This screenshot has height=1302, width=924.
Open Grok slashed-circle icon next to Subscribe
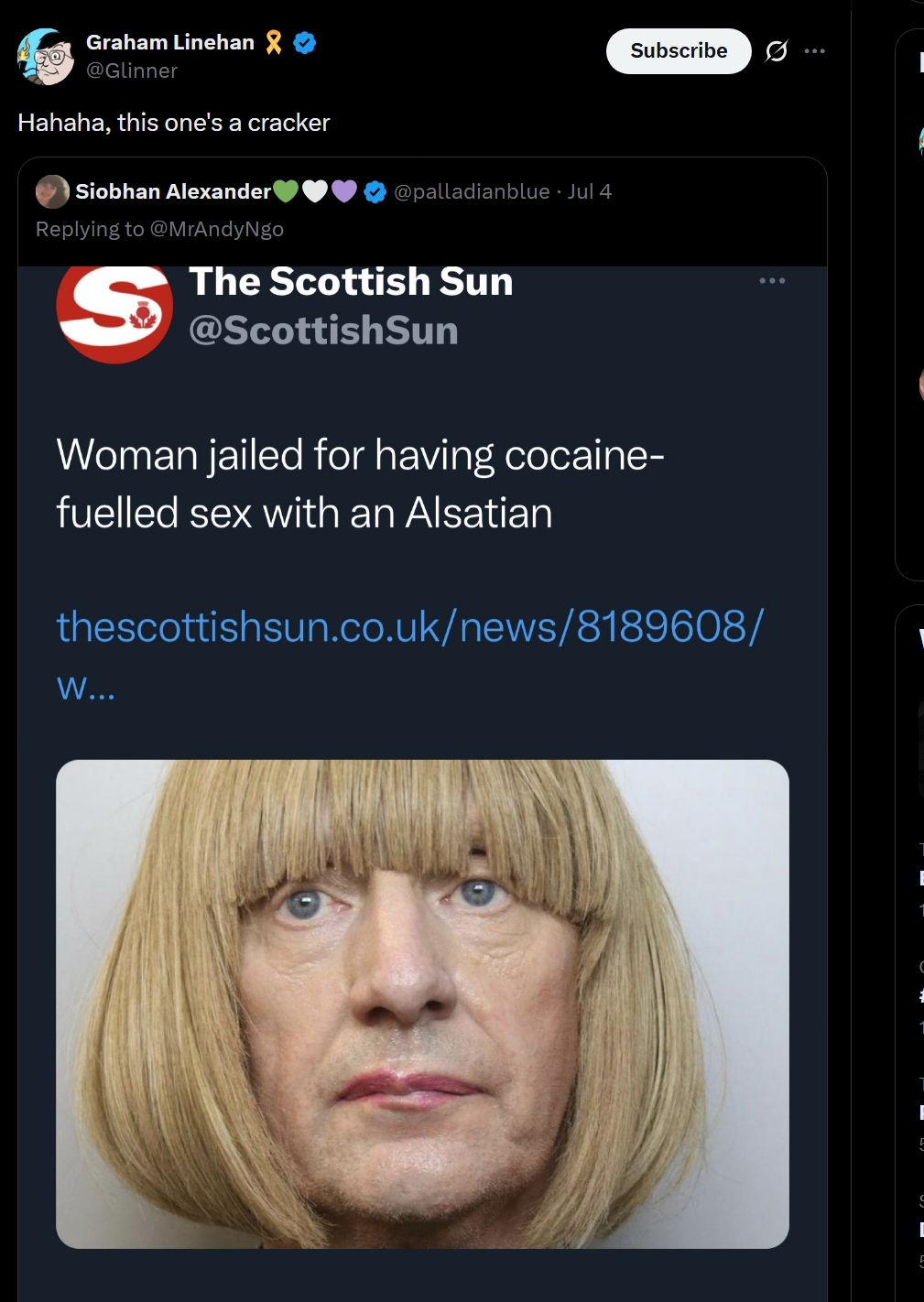click(777, 51)
